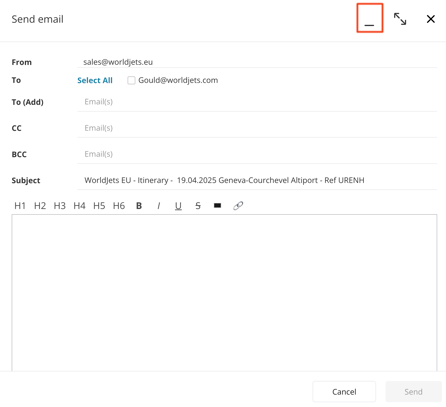Focus the CC email input field
The width and height of the screenshot is (446, 407).
click(257, 128)
